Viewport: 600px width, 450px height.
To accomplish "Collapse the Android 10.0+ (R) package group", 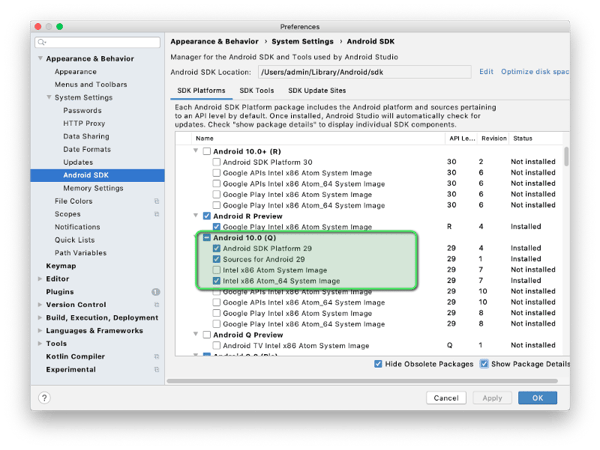I will click(196, 151).
